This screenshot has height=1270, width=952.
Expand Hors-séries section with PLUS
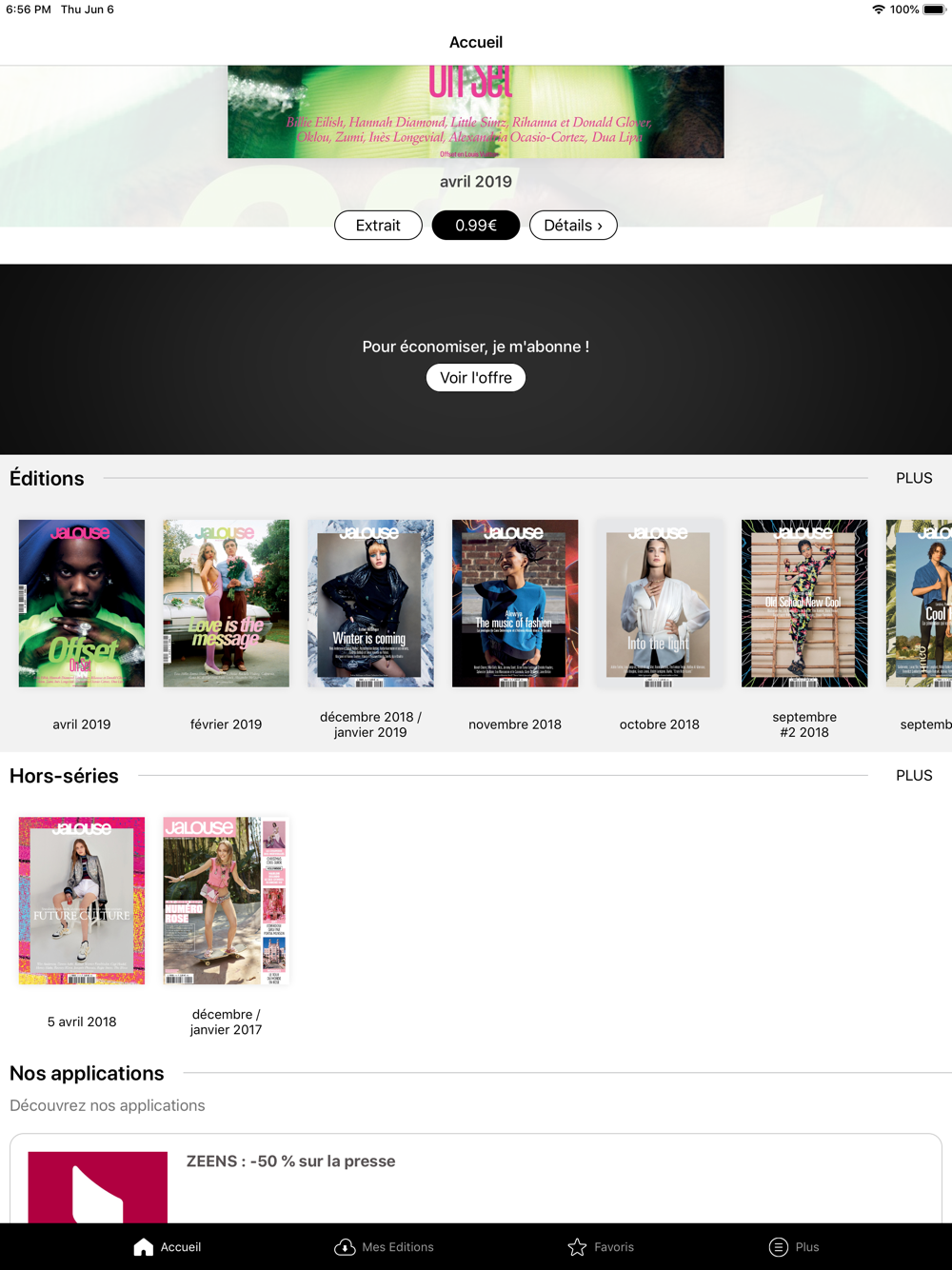[x=914, y=775]
